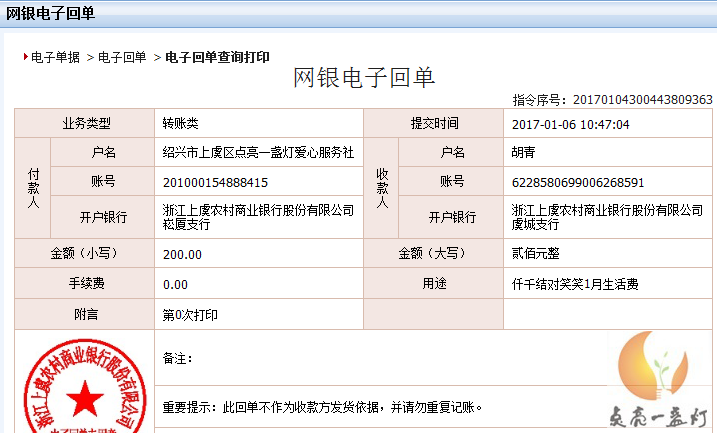The image size is (717, 433).
Task: Click the 付款人 vertical label
Action: pos(33,188)
